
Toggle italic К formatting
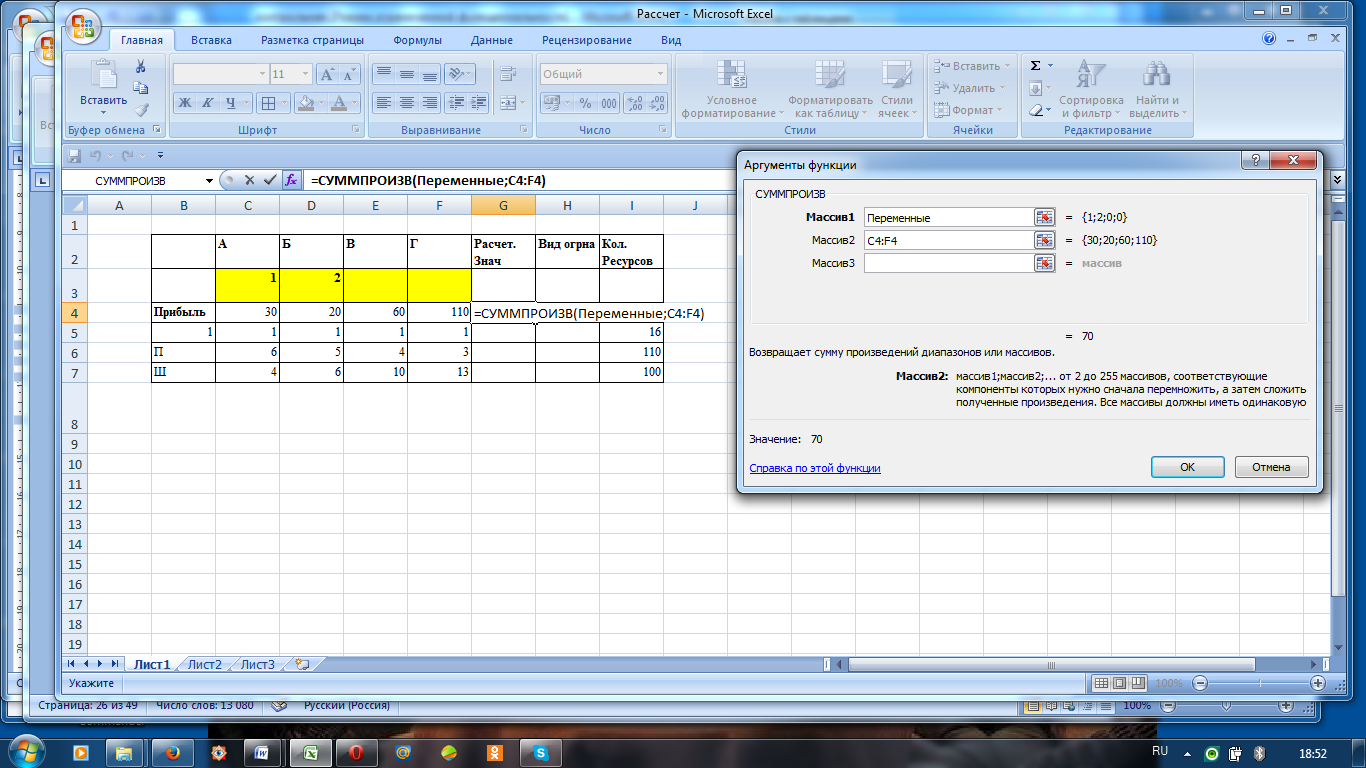point(208,103)
